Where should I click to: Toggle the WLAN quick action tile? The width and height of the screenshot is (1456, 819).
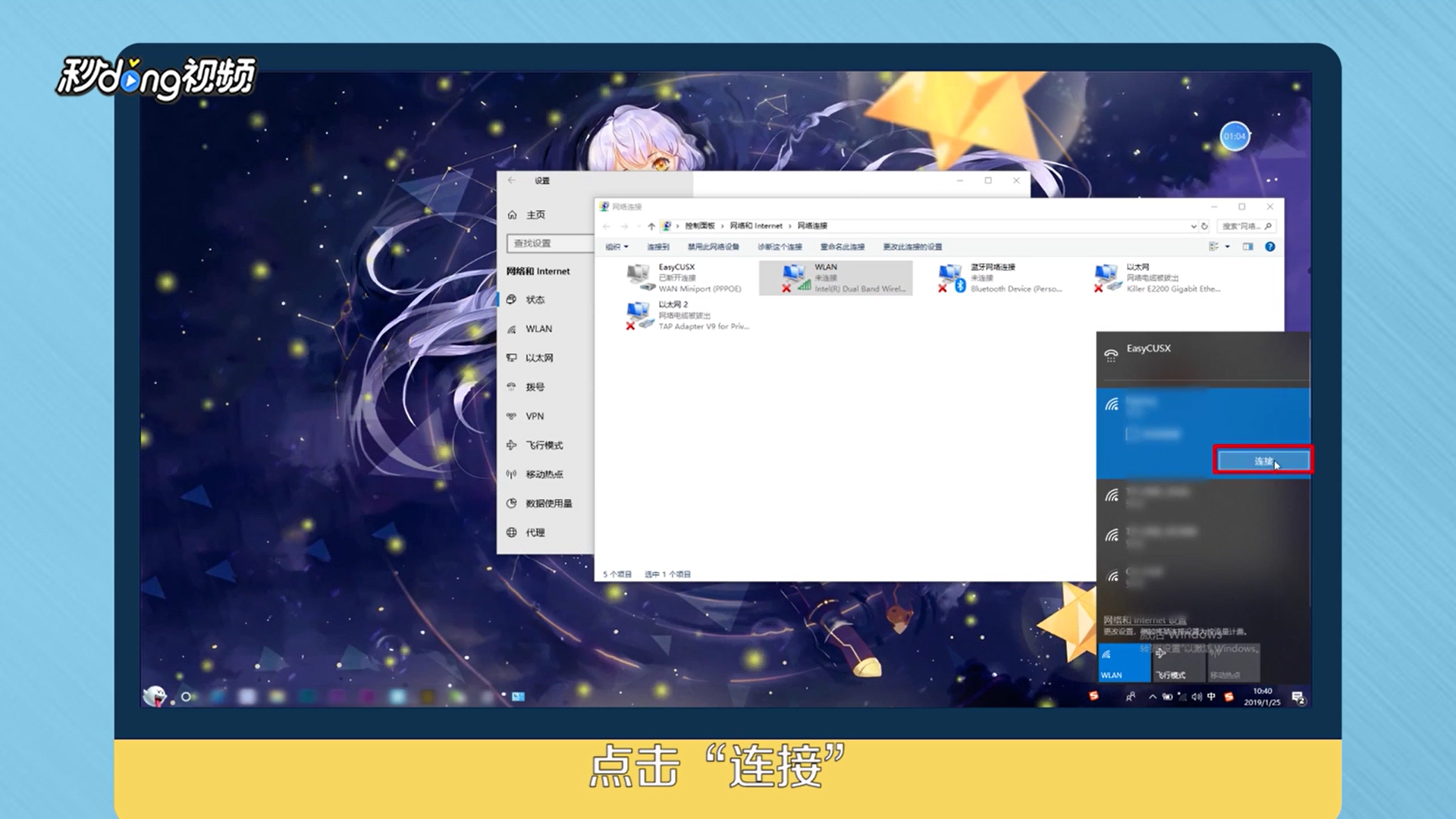1124,663
